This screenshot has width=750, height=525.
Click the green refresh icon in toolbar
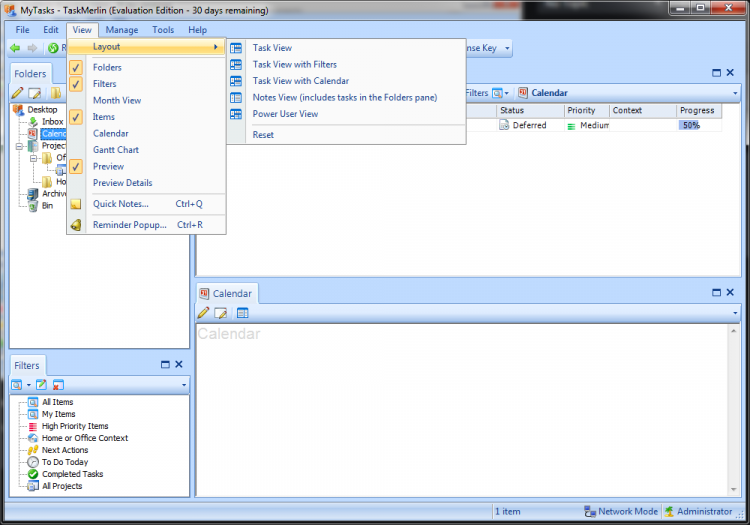[x=53, y=48]
